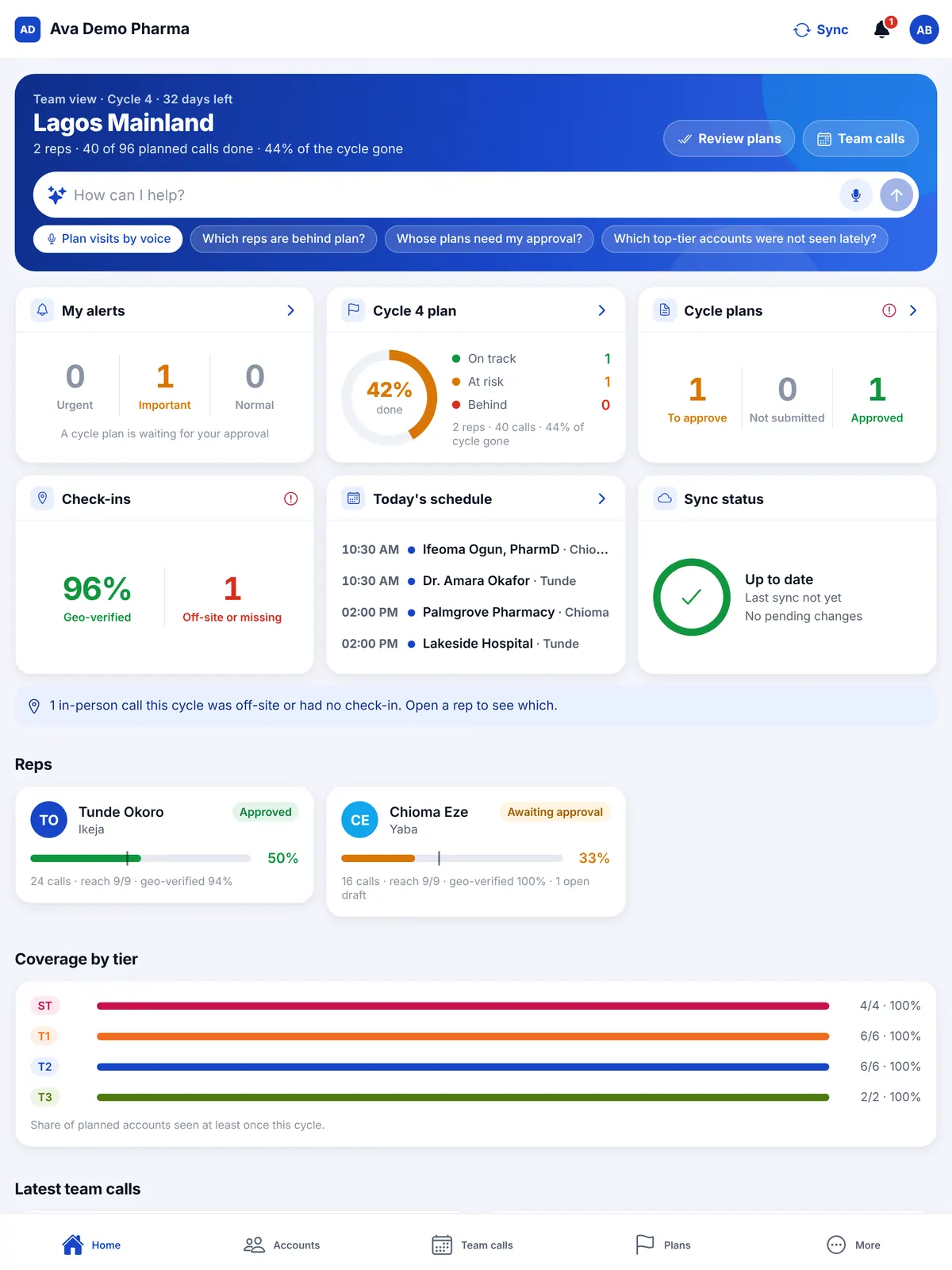Click the At risk status row
Screen dimensions: 952x1270
[531, 382]
